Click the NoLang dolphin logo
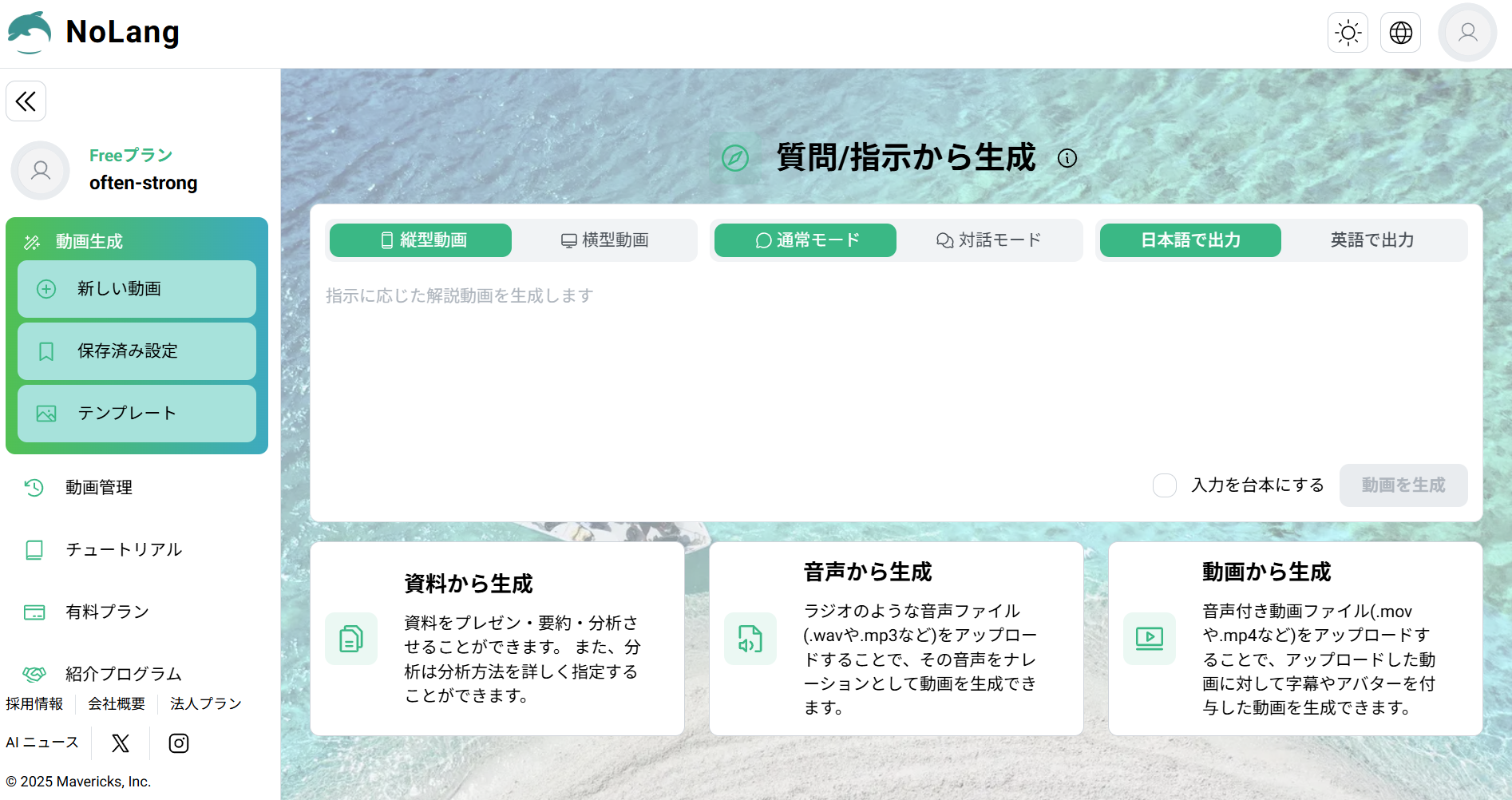Screen dimensions: 1512x800 [29, 32]
